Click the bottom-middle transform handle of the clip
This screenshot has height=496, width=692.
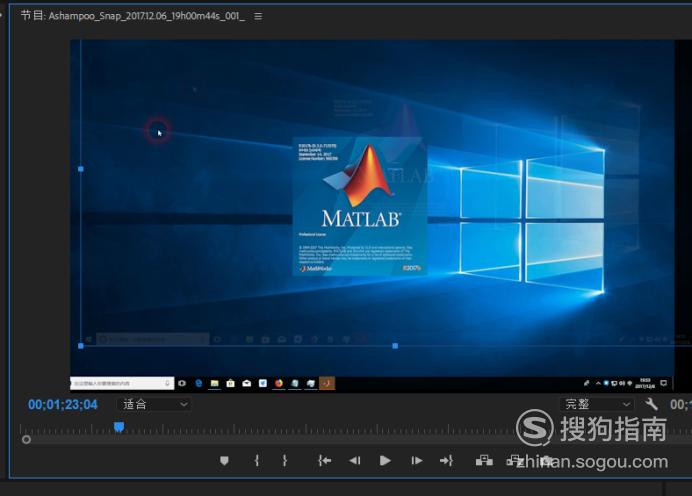tap(395, 346)
